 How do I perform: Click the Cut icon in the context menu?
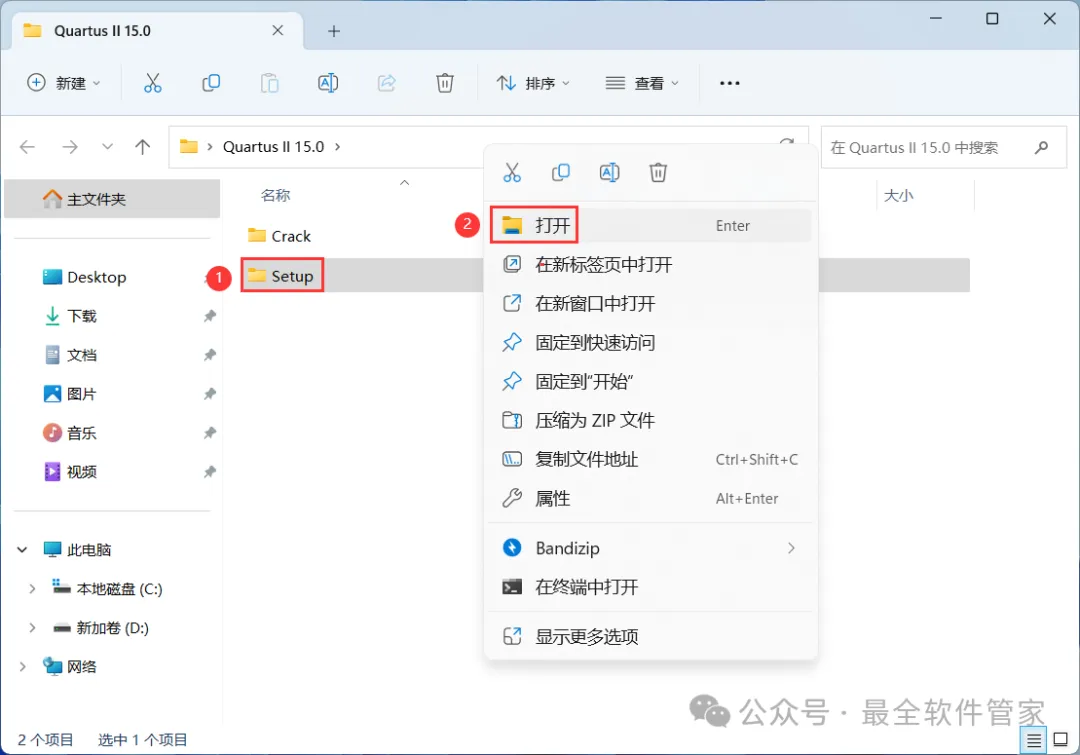(x=512, y=172)
